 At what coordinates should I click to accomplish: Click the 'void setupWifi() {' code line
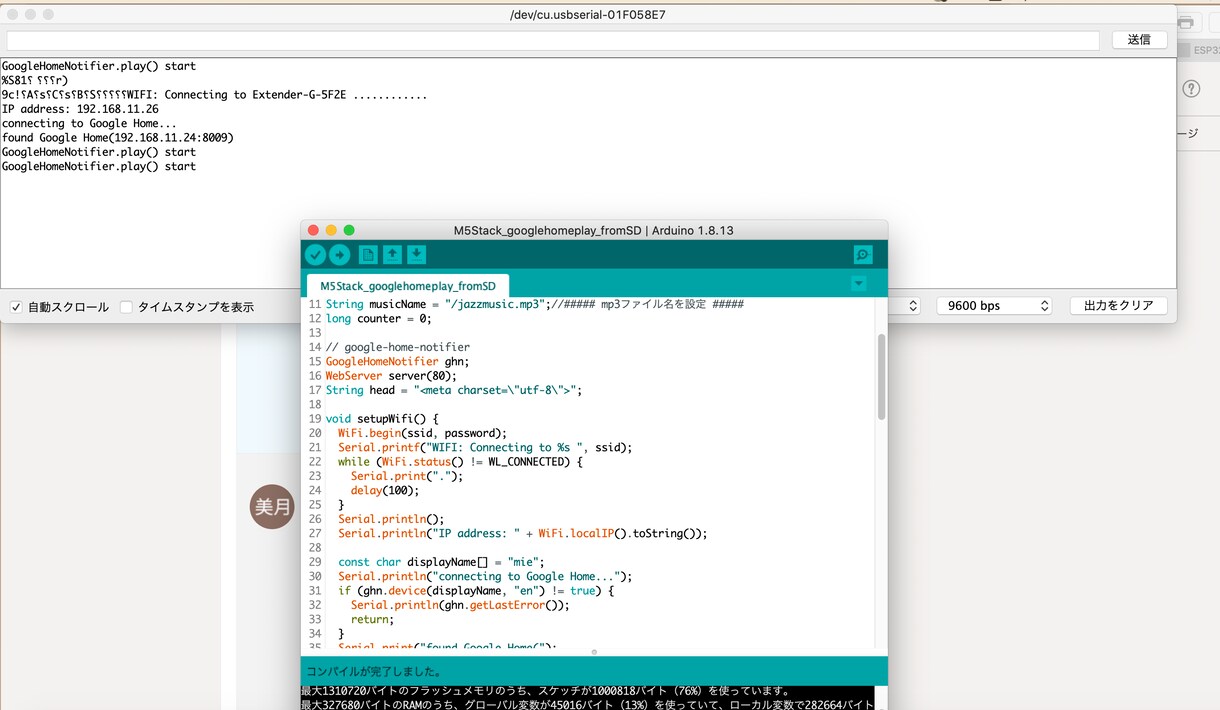pos(382,419)
